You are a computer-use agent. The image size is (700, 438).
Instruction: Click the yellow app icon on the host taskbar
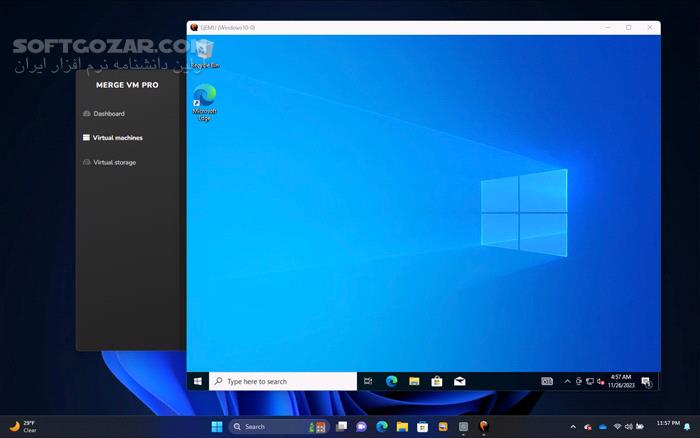tap(443, 427)
